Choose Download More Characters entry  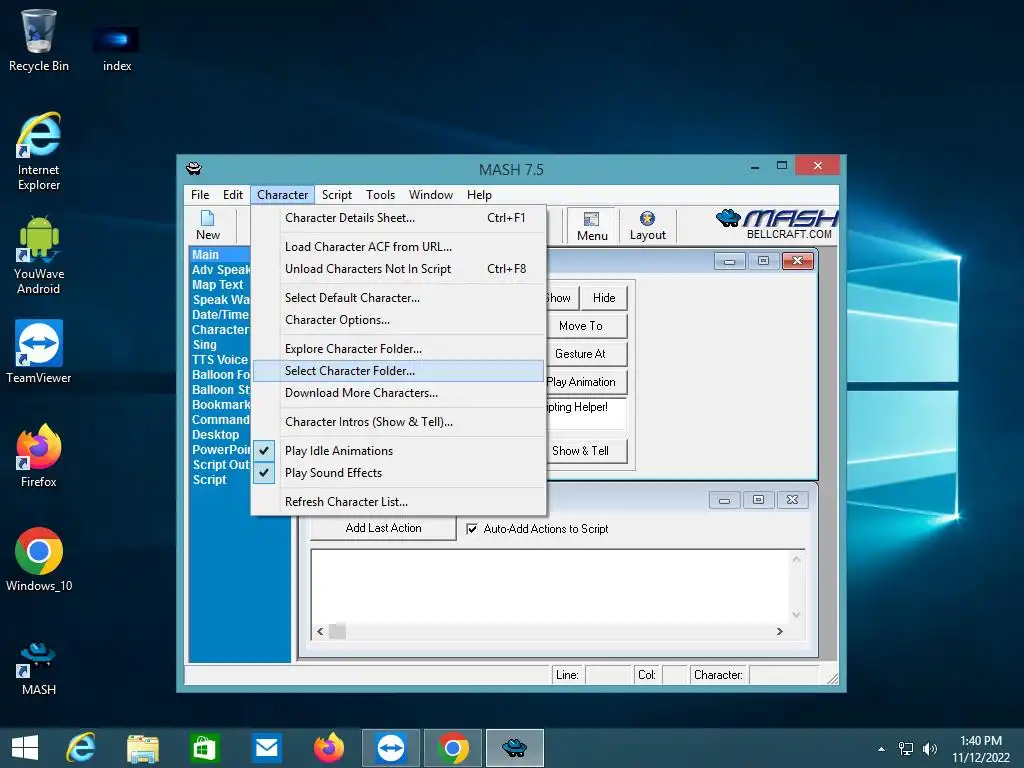coord(398,393)
